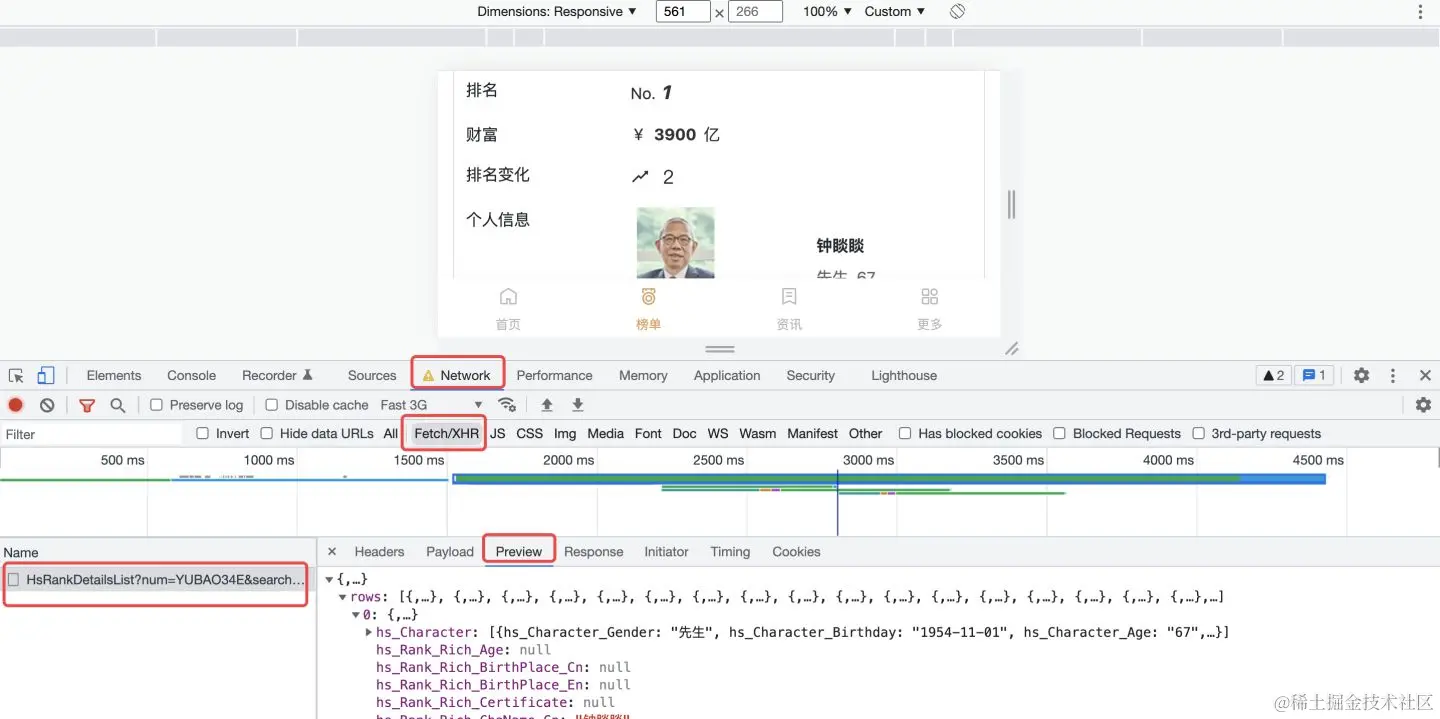The width and height of the screenshot is (1440, 719).
Task: Filter requests by CSS type
Action: pos(530,433)
